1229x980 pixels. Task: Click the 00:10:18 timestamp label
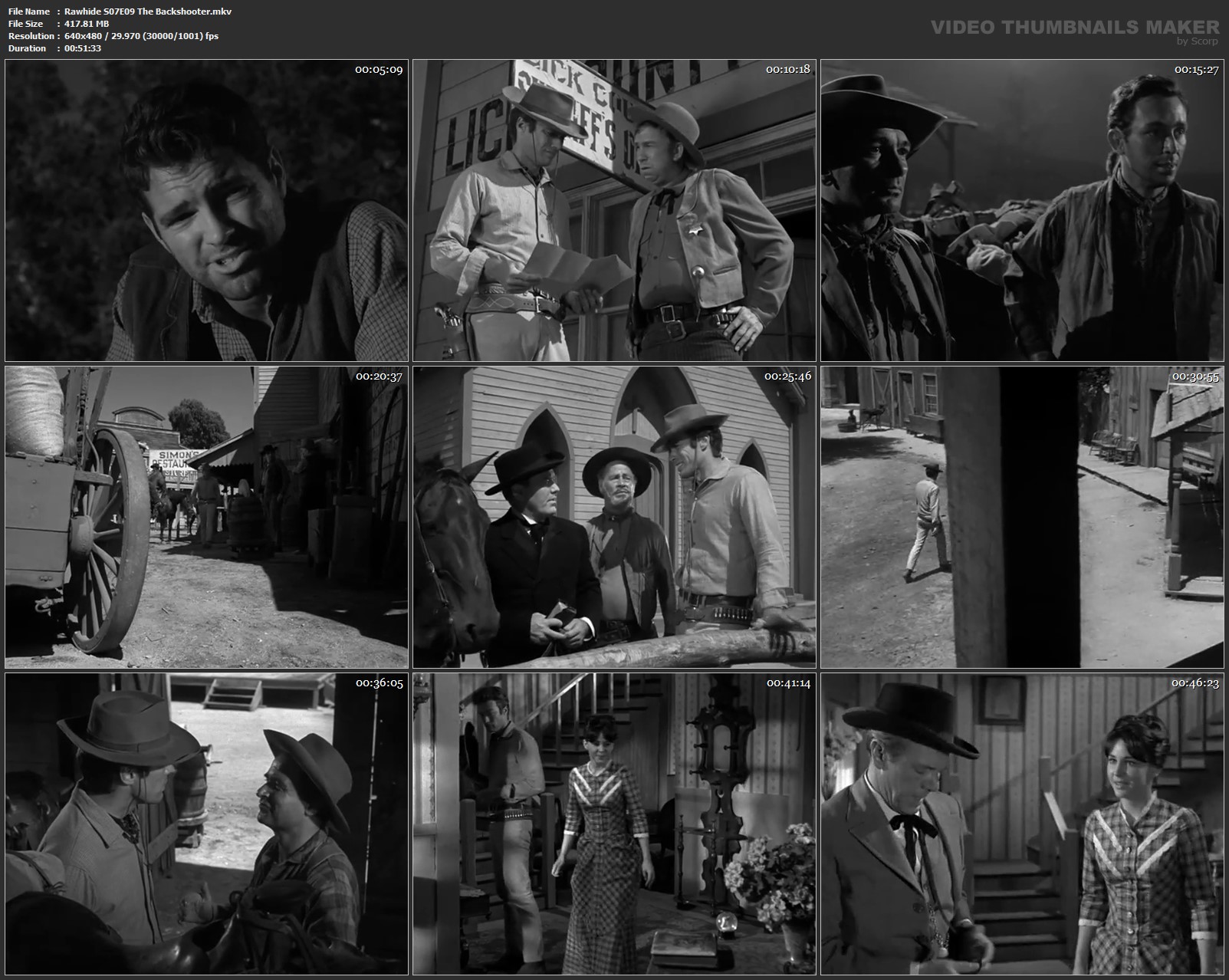(x=787, y=69)
